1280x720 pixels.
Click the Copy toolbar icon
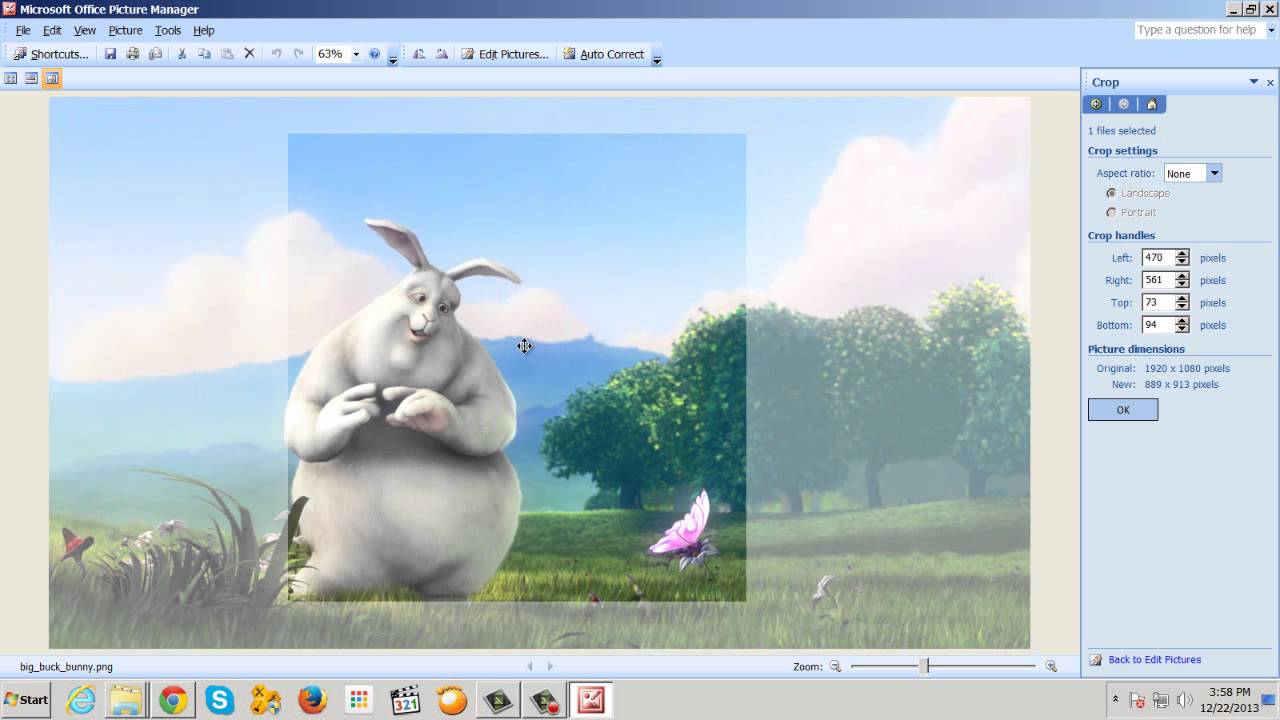click(x=204, y=54)
